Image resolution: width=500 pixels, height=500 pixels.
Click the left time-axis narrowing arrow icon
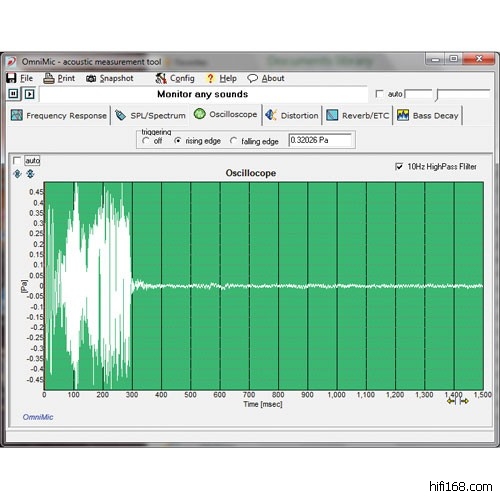coord(452,401)
